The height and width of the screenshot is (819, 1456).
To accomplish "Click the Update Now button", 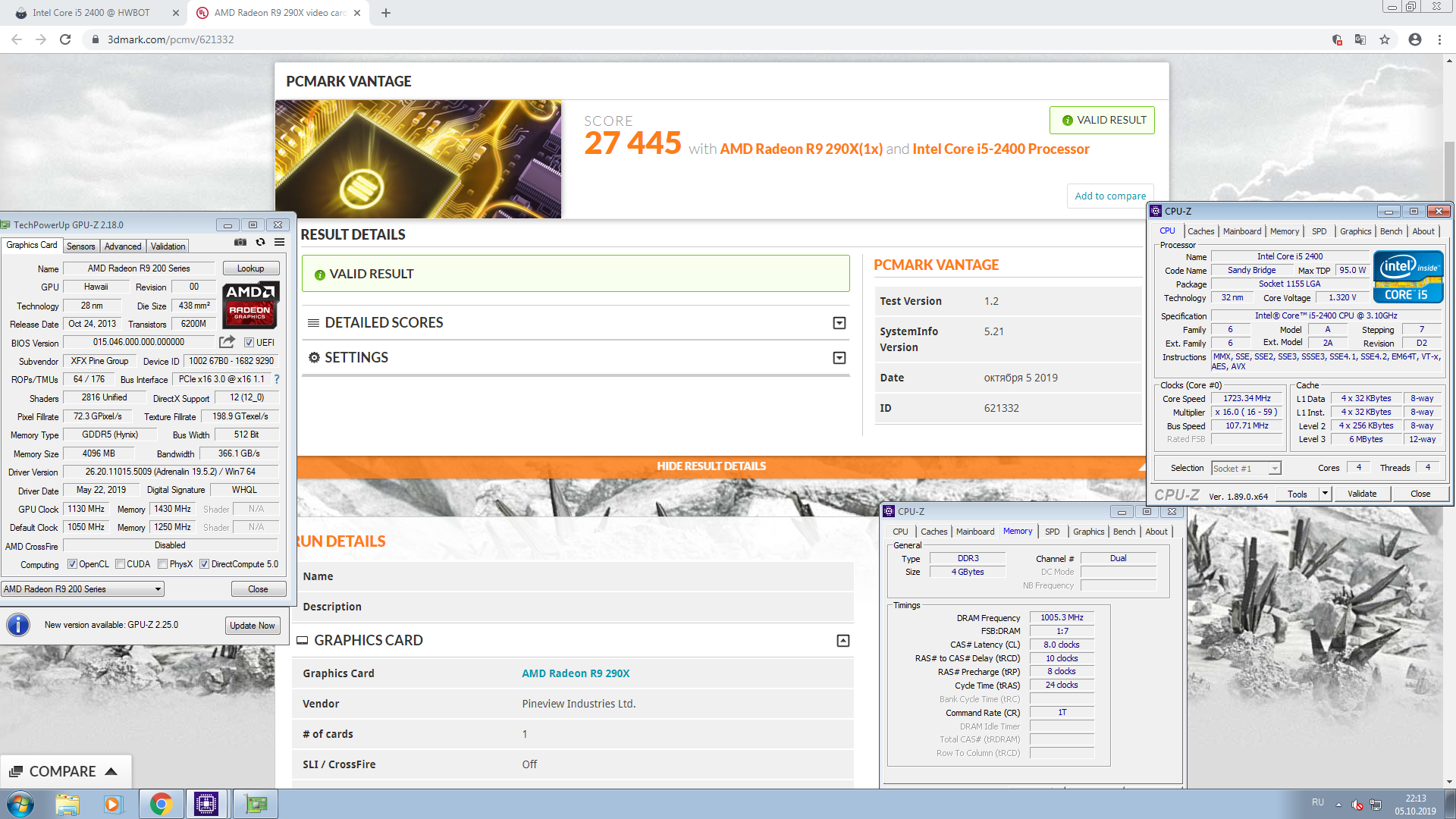I will click(253, 626).
